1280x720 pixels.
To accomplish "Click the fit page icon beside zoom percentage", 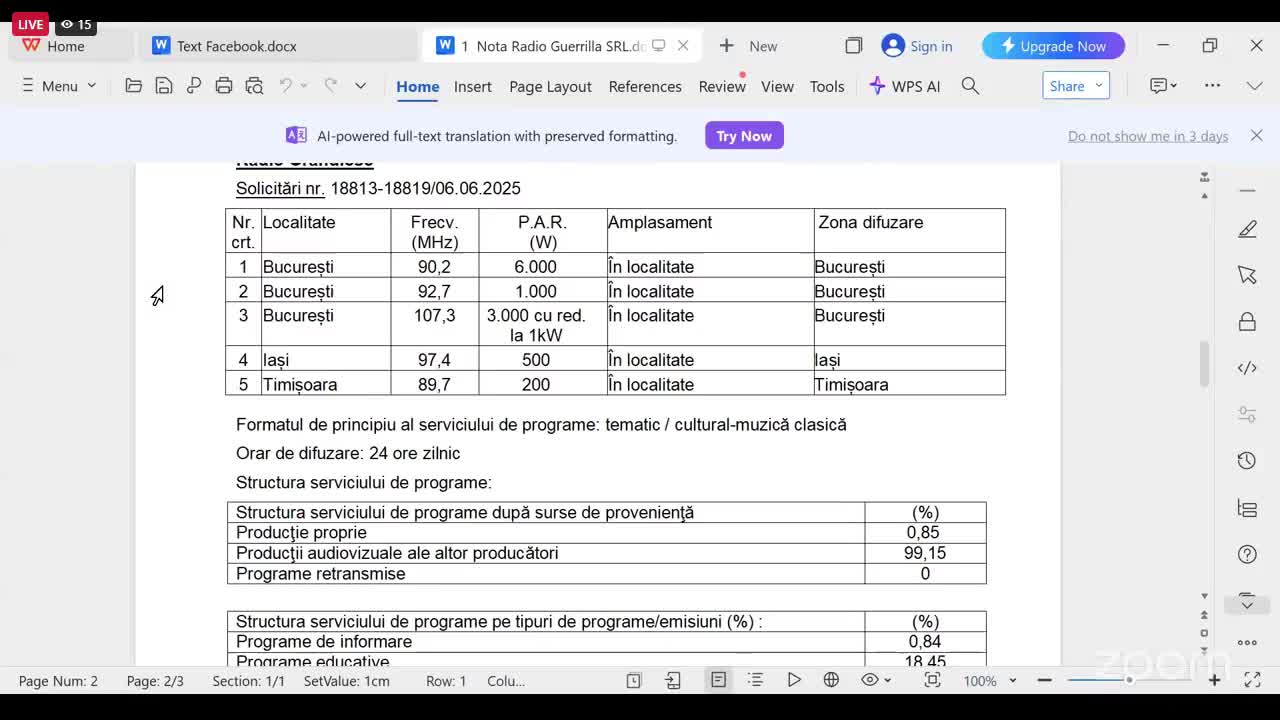I will pyautogui.click(x=932, y=680).
